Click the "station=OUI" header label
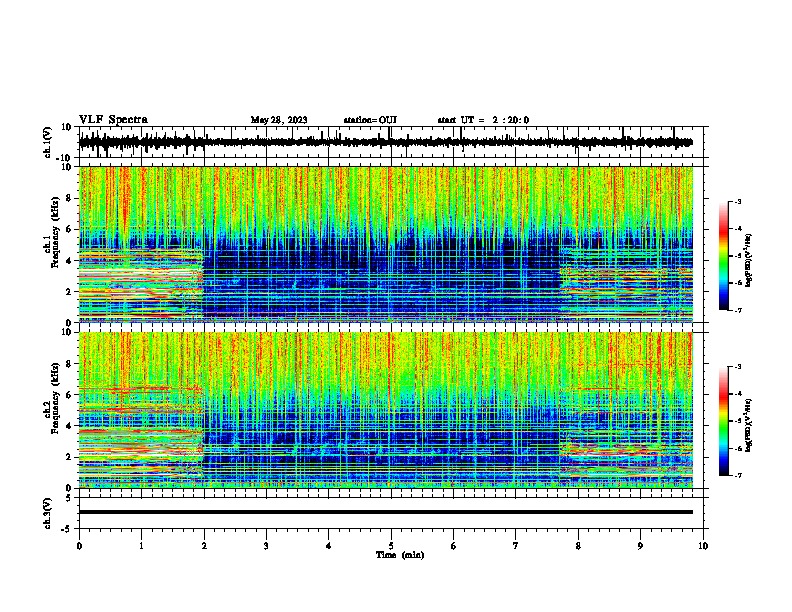792x612 pixels. pyautogui.click(x=370, y=120)
